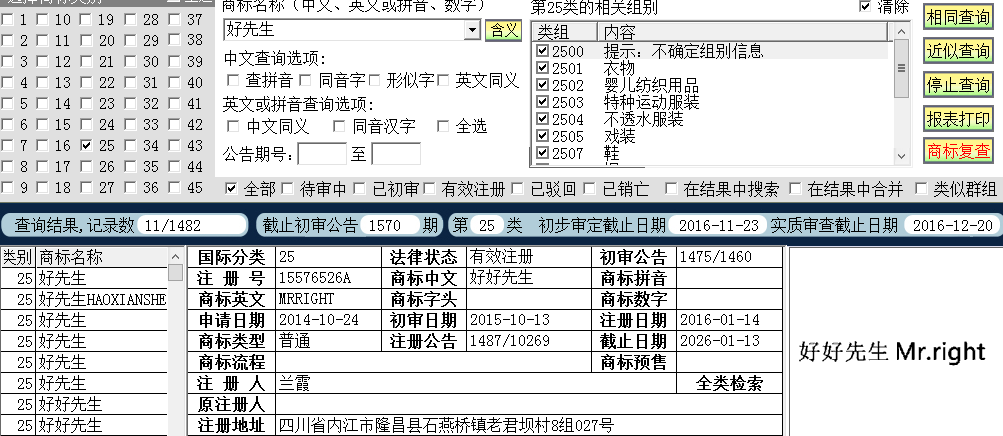Check the 同音汉字 option
This screenshot has width=1003, height=436.
(x=338, y=127)
